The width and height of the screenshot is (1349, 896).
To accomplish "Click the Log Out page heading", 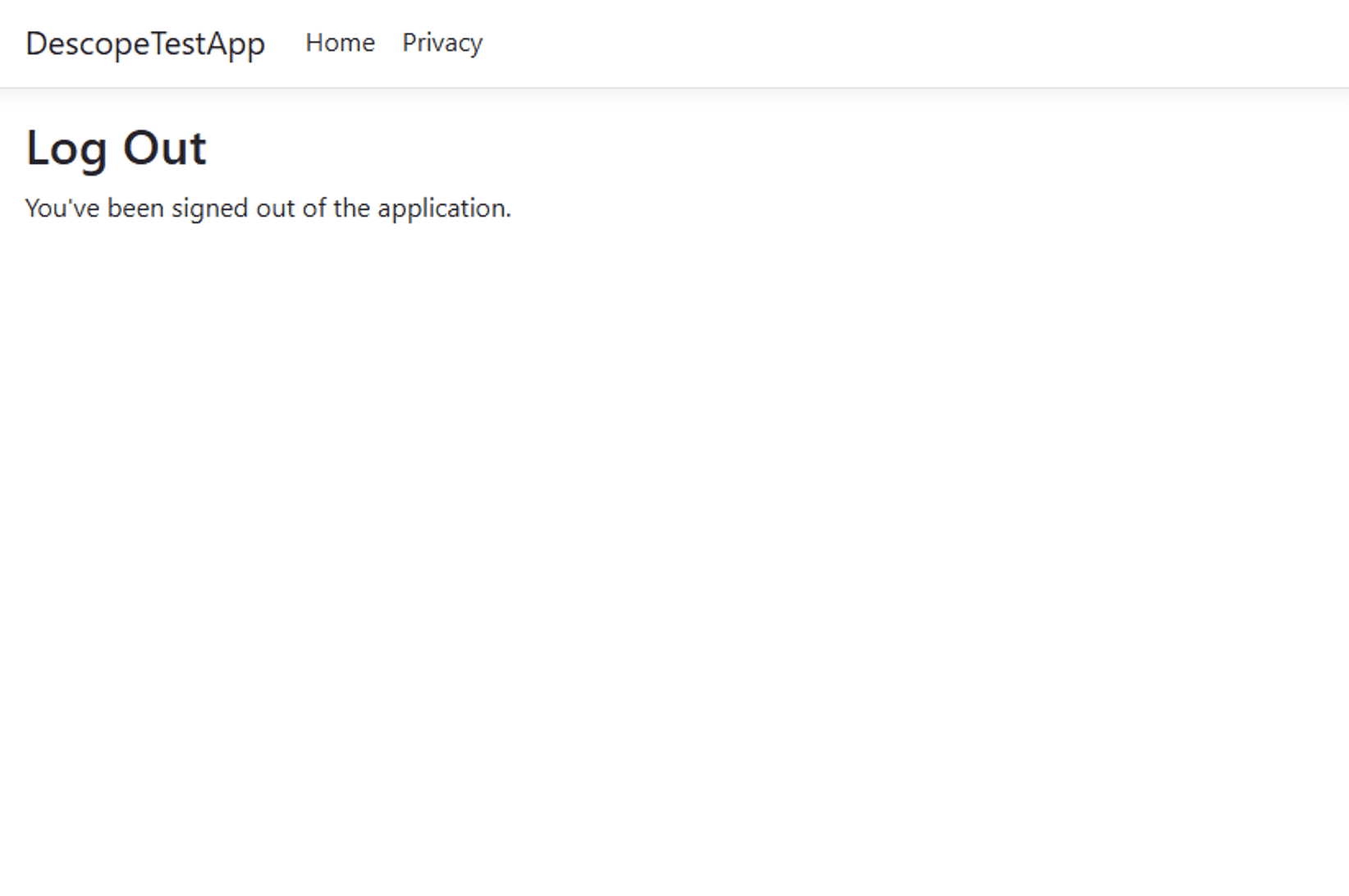I will click(x=115, y=148).
